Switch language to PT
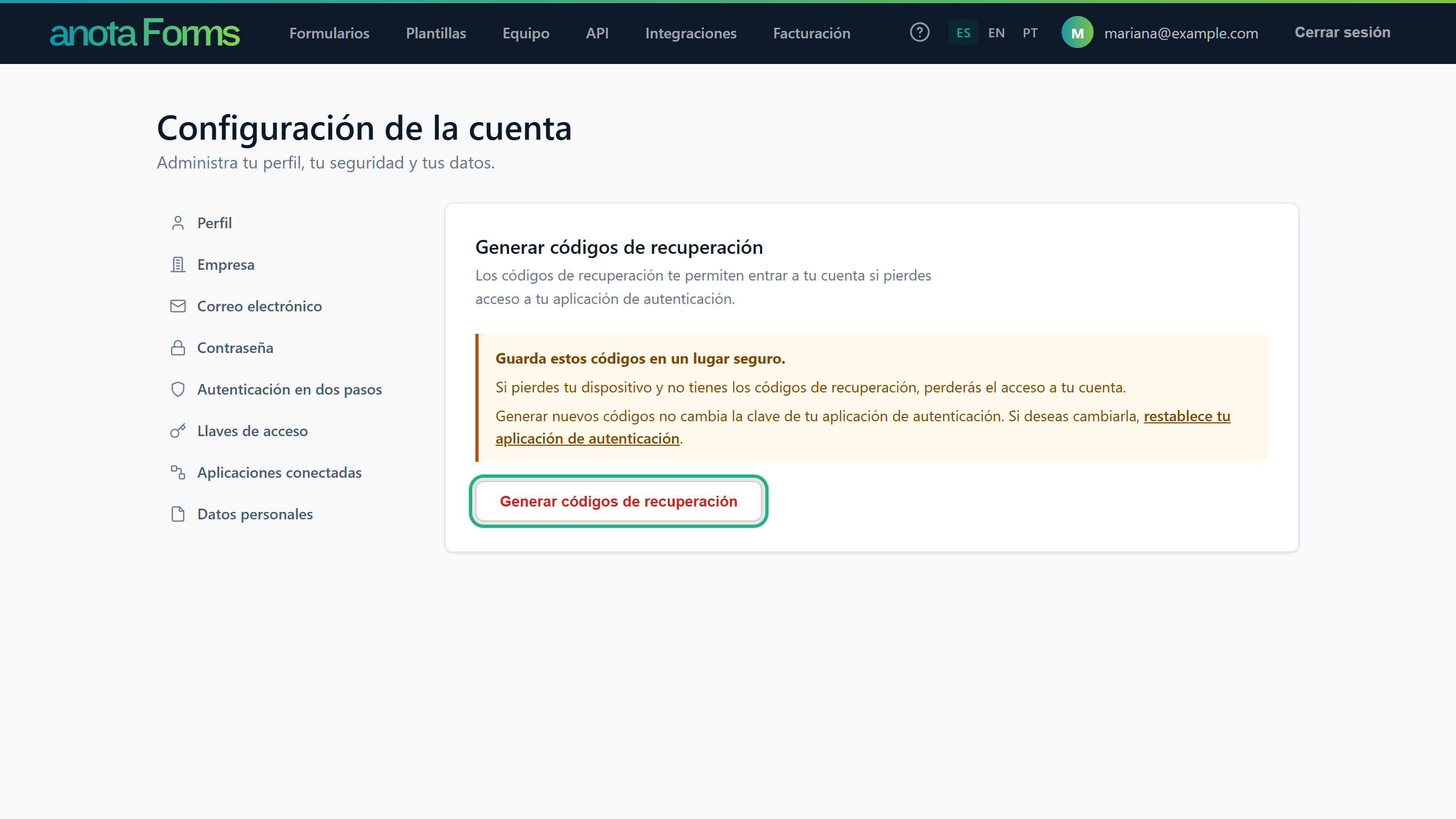 tap(1030, 33)
